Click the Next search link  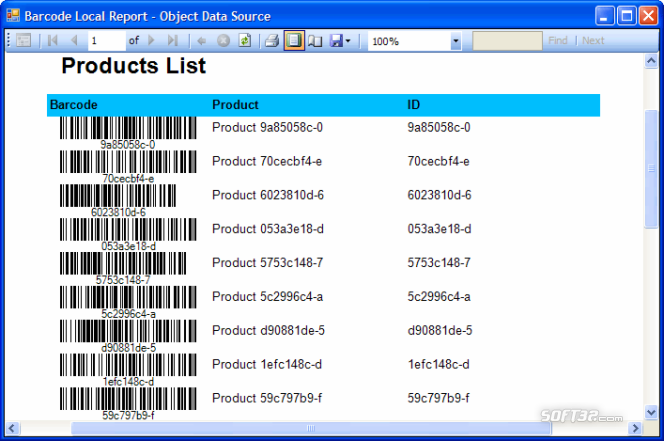593,41
